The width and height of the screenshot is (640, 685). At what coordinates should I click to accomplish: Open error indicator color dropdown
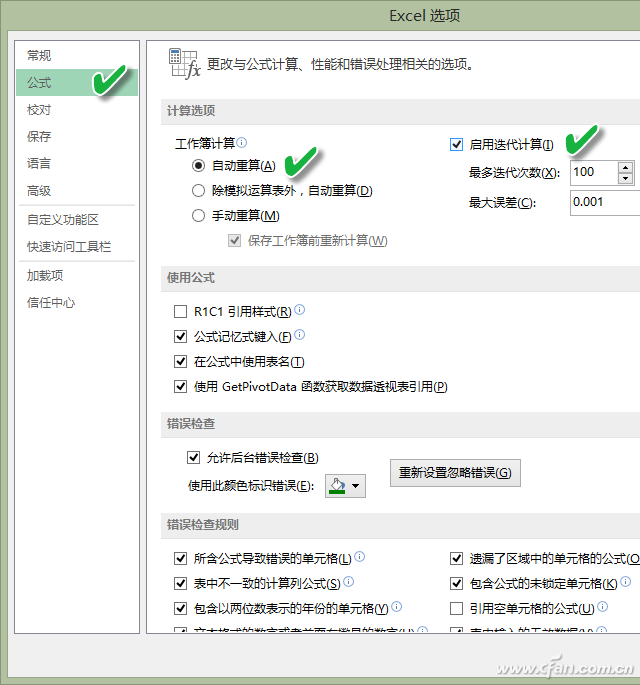[345, 486]
